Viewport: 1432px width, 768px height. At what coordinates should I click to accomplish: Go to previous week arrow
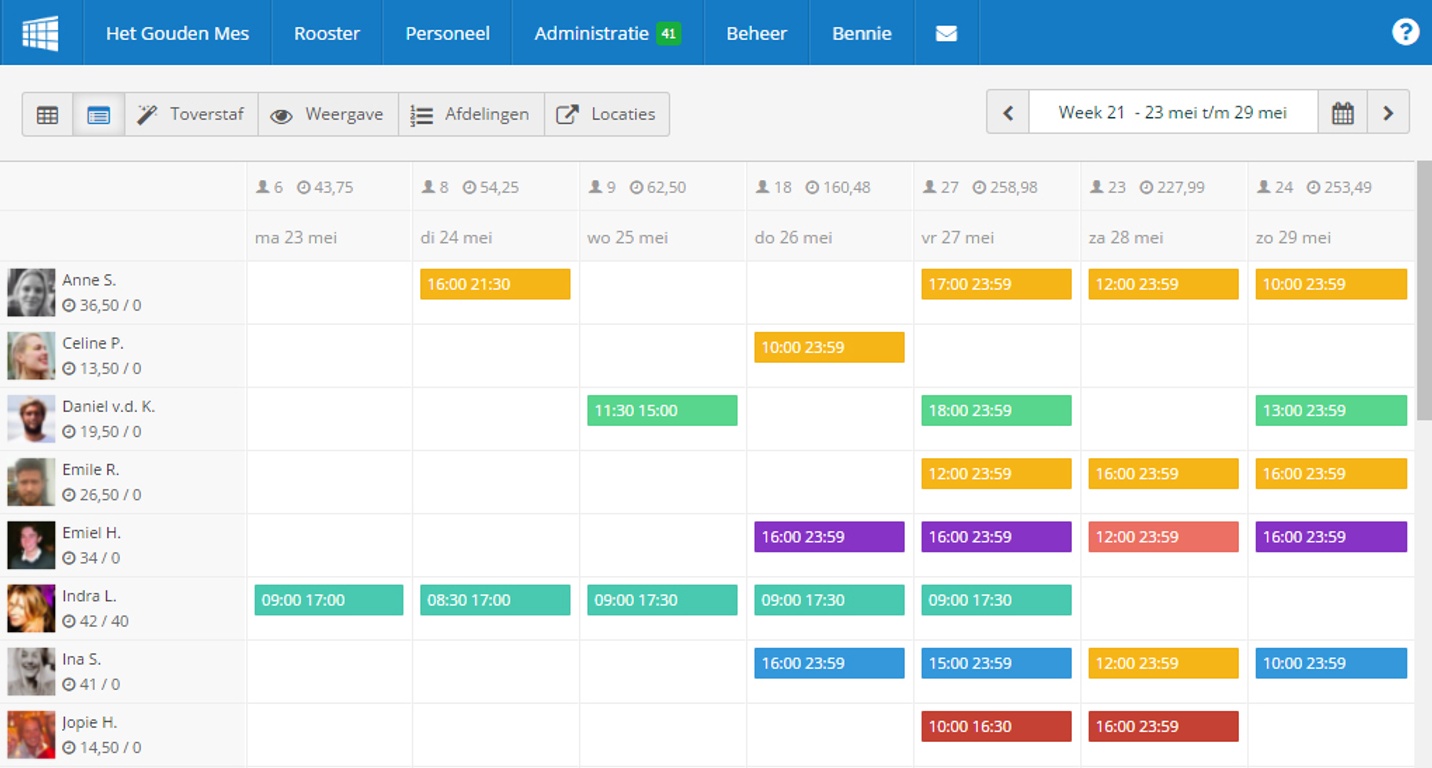[x=1008, y=113]
